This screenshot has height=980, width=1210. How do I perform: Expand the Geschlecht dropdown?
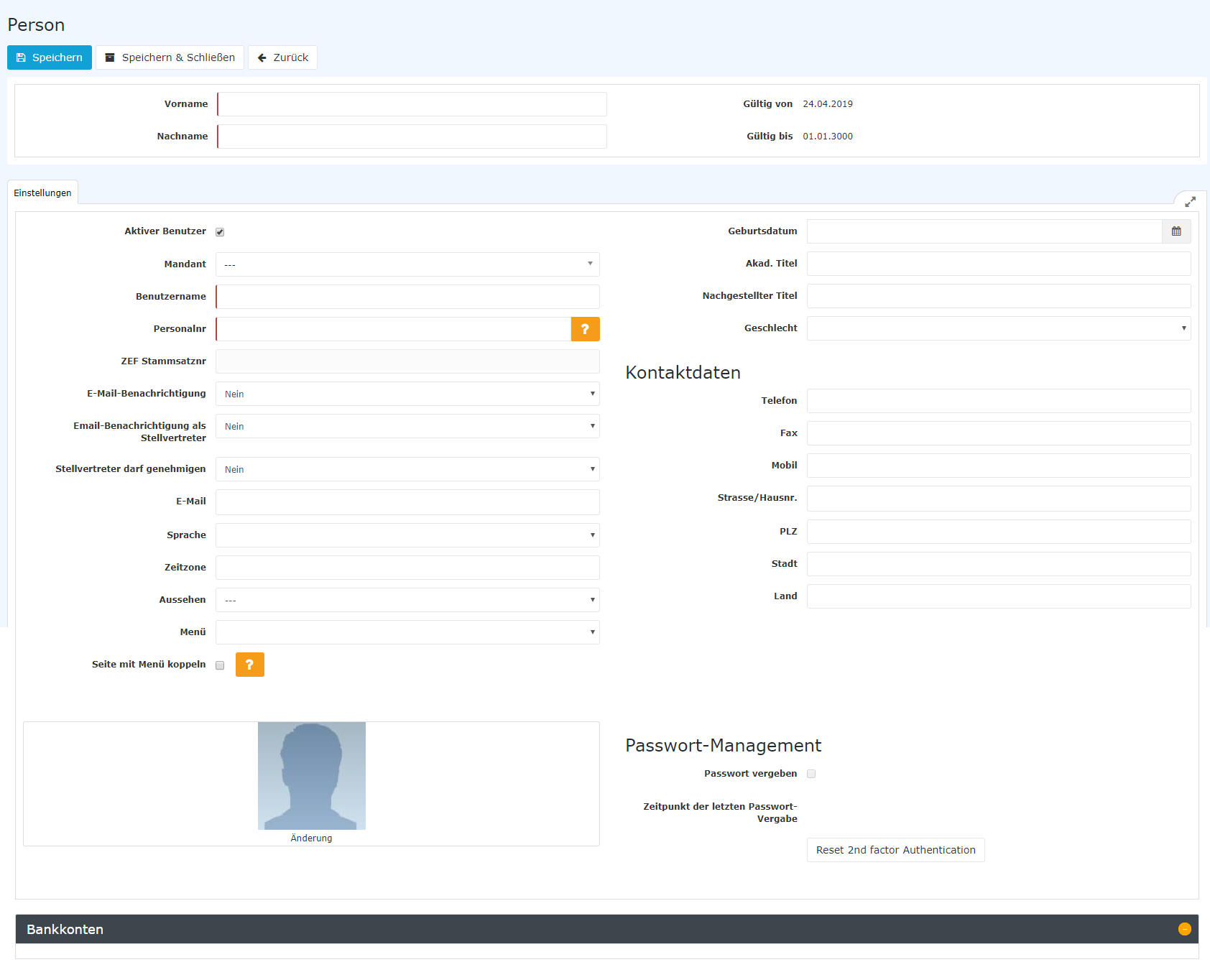click(998, 328)
